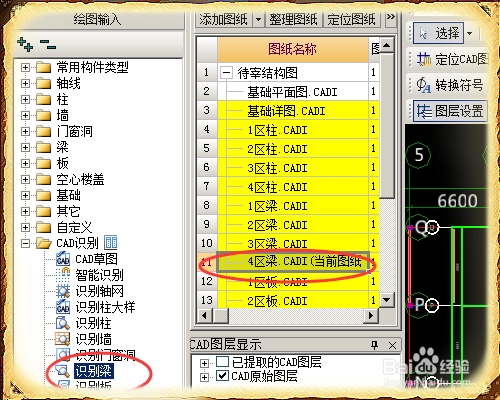The image size is (500, 400).
Task: Click the green plus expand-all icon
Action: coord(25,44)
